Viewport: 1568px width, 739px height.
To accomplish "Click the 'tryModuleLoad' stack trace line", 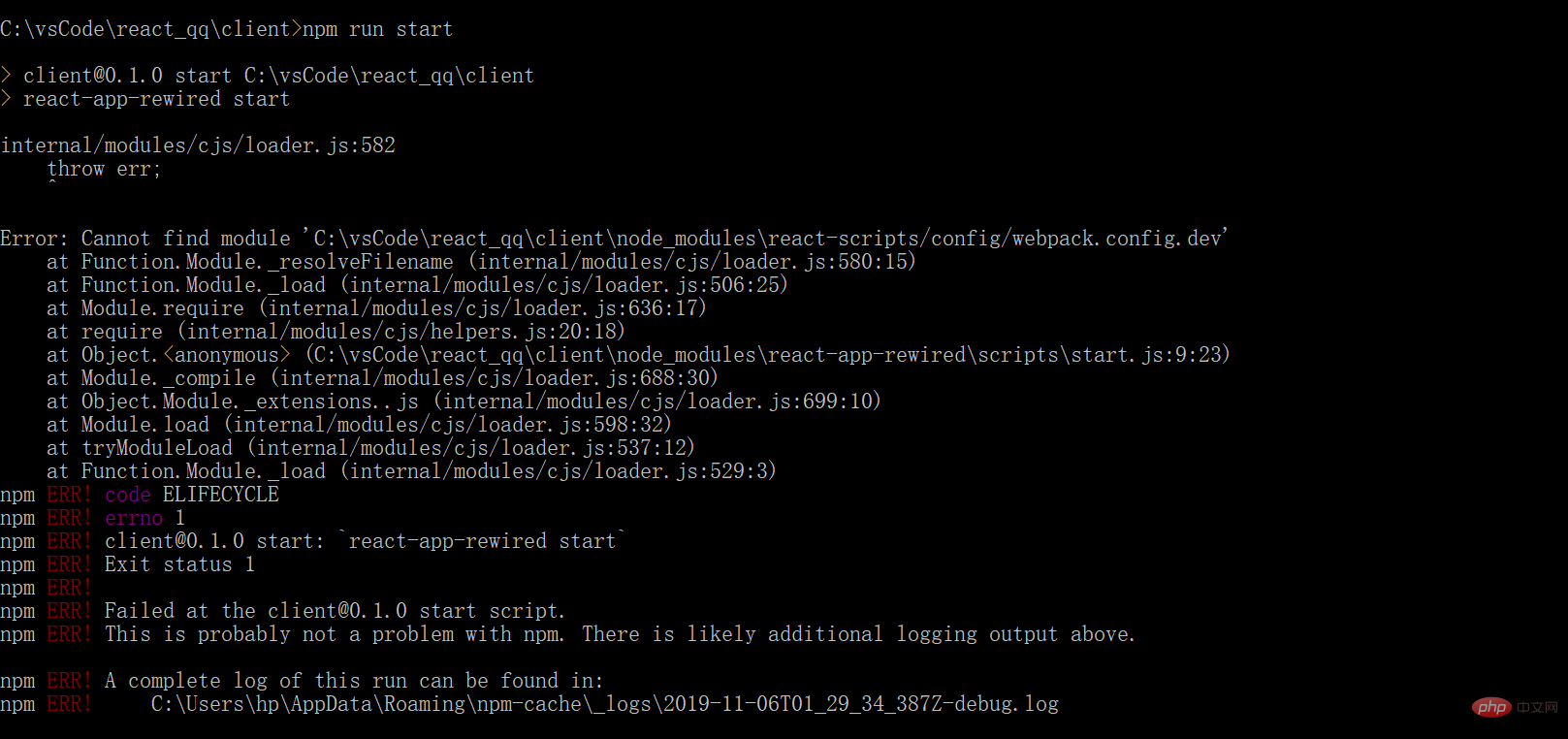I will coord(157,448).
